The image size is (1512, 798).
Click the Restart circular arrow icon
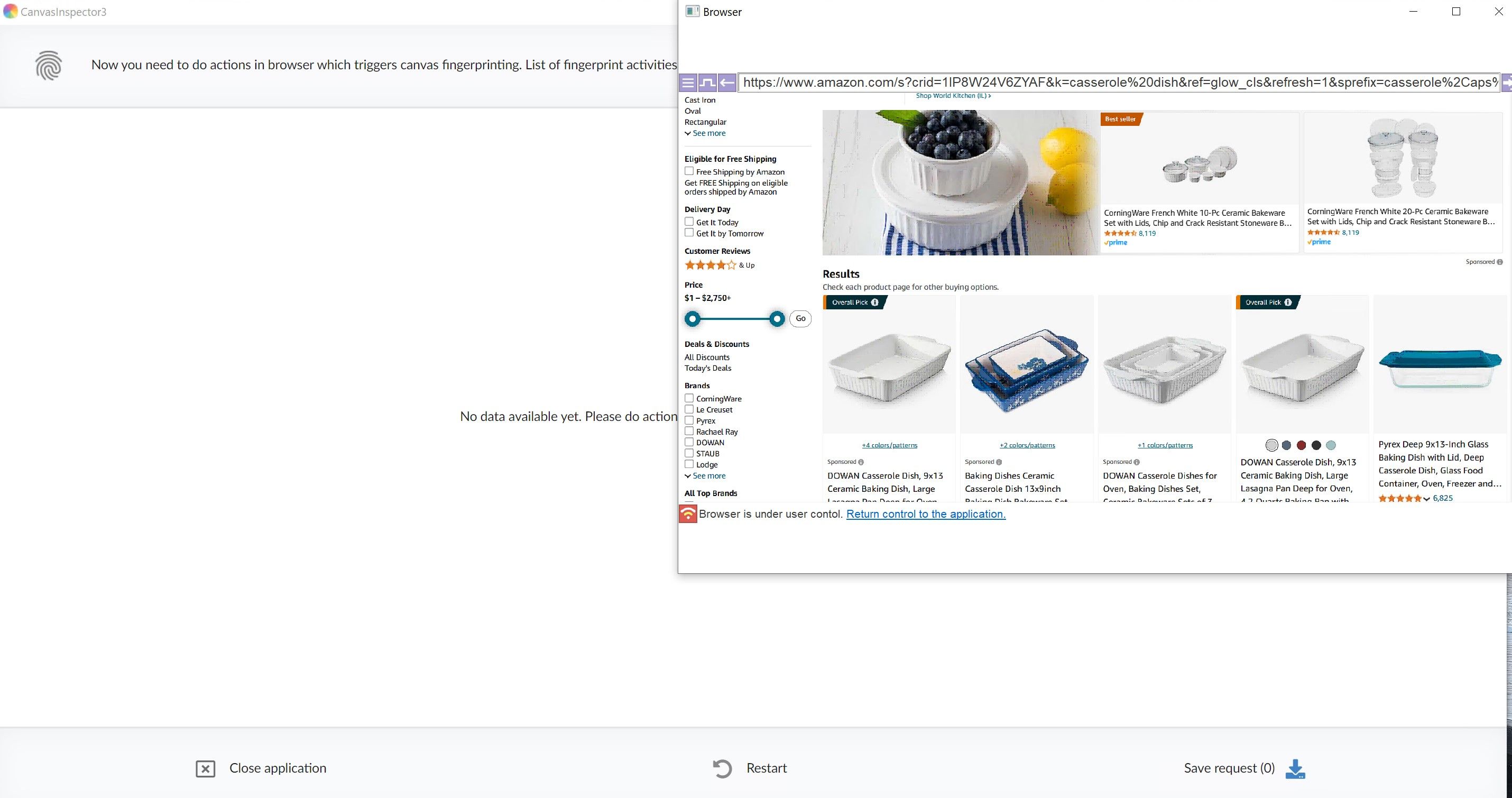[x=722, y=768]
